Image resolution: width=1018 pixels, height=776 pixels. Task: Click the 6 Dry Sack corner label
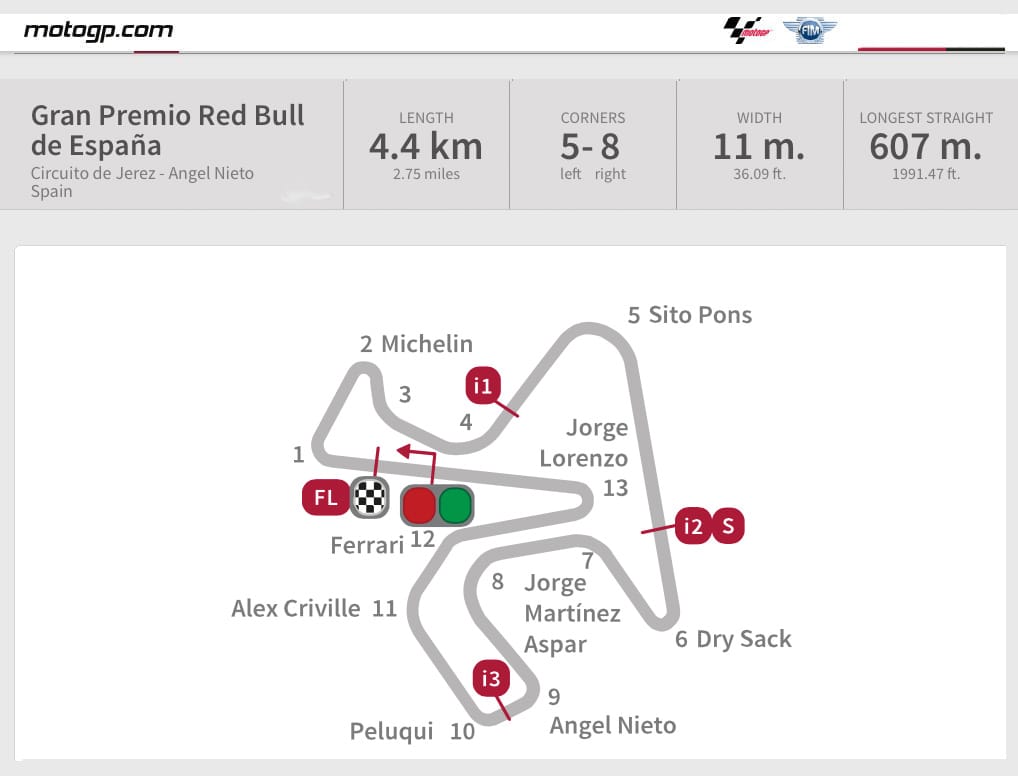click(733, 639)
